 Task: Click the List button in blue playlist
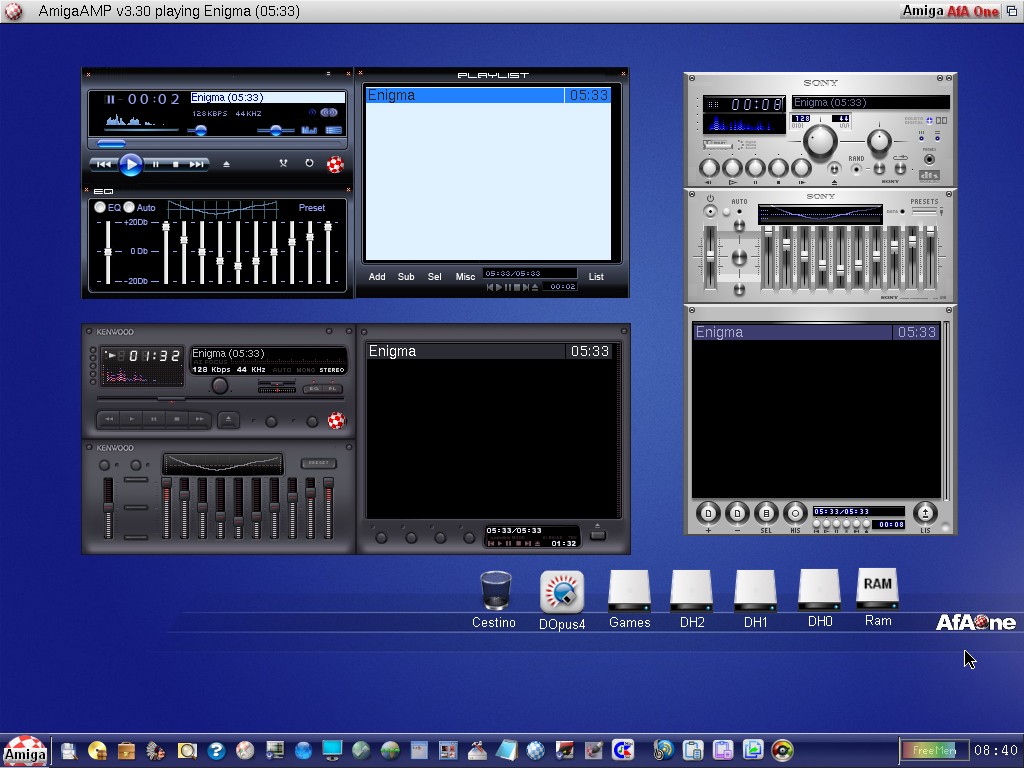pyautogui.click(x=596, y=277)
